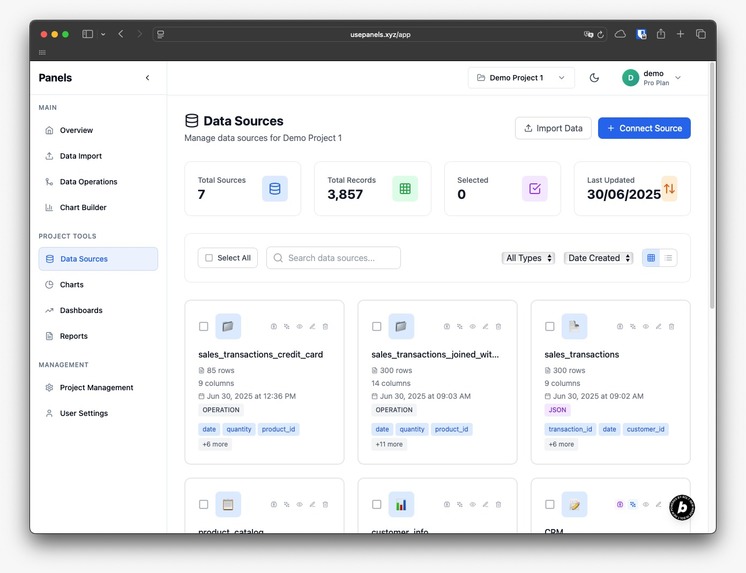Preview sales_transactions_credit_card using the eye icon
Screen dimensions: 746x573
click(300, 326)
